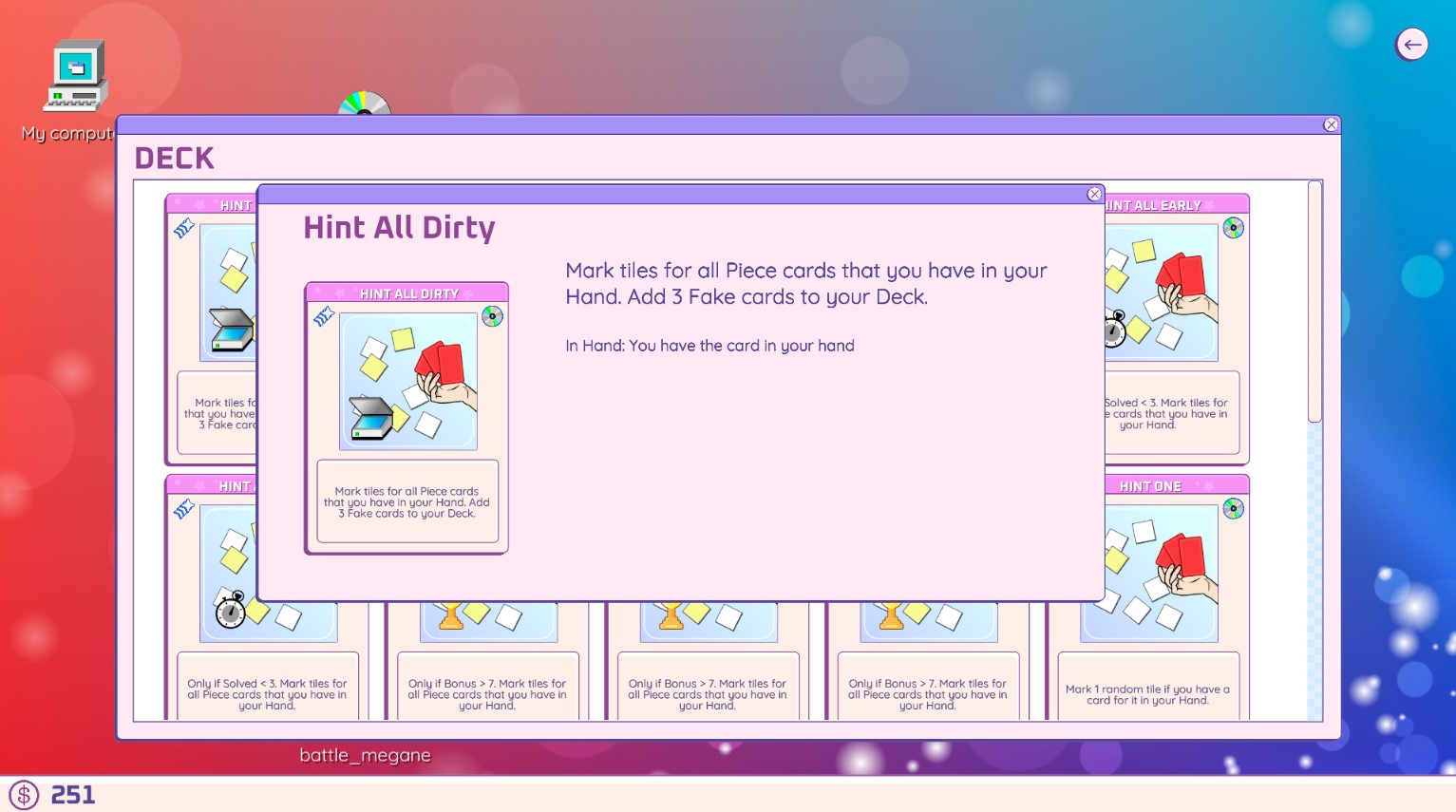Click the "In Hand: You have the card in your hand" line
Image resolution: width=1456 pixels, height=812 pixels.
[x=709, y=346]
